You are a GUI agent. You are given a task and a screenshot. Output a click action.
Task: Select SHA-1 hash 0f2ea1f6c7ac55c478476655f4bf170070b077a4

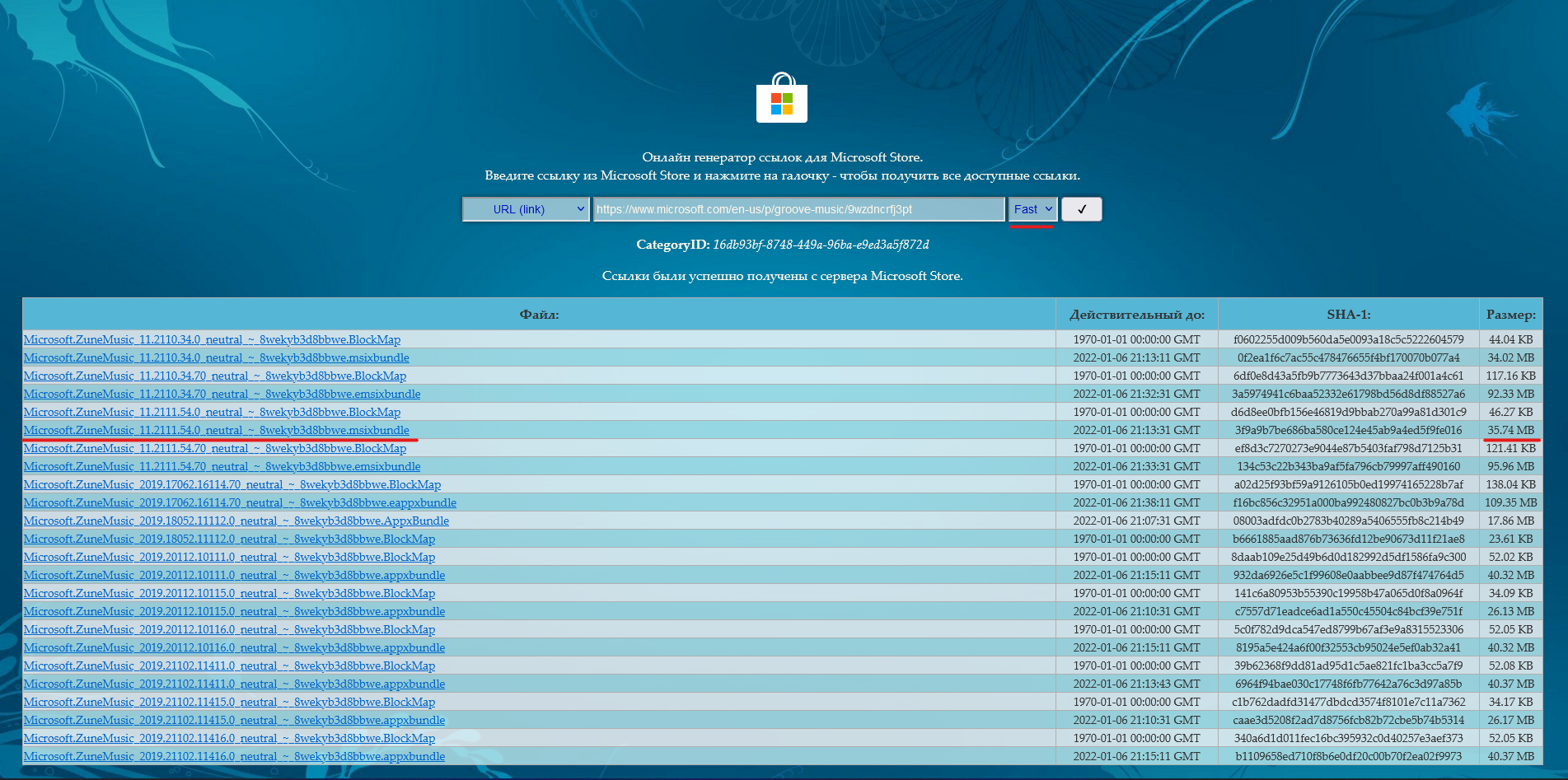[1349, 357]
